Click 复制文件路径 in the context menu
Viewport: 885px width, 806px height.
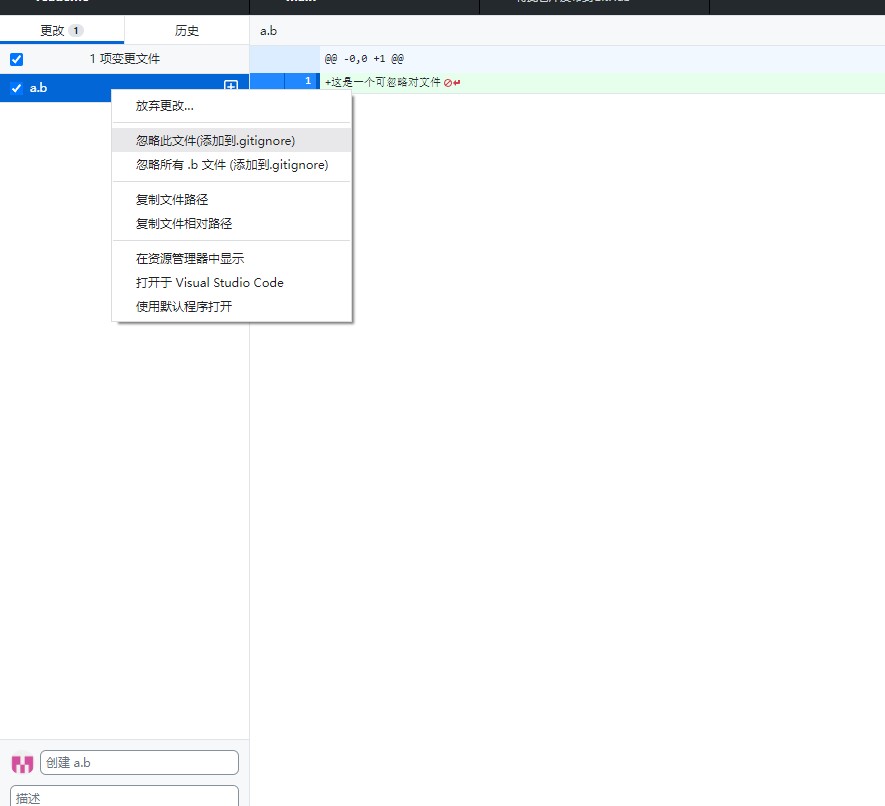tap(172, 200)
